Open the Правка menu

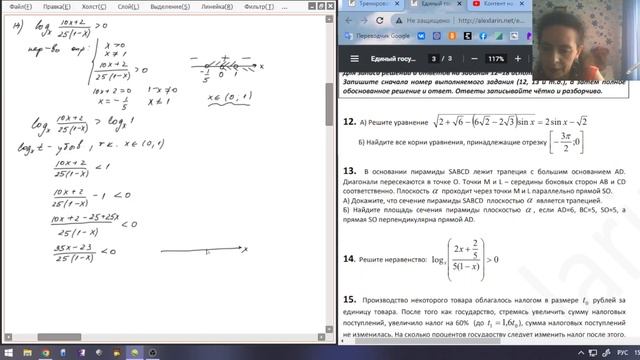click(x=57, y=7)
